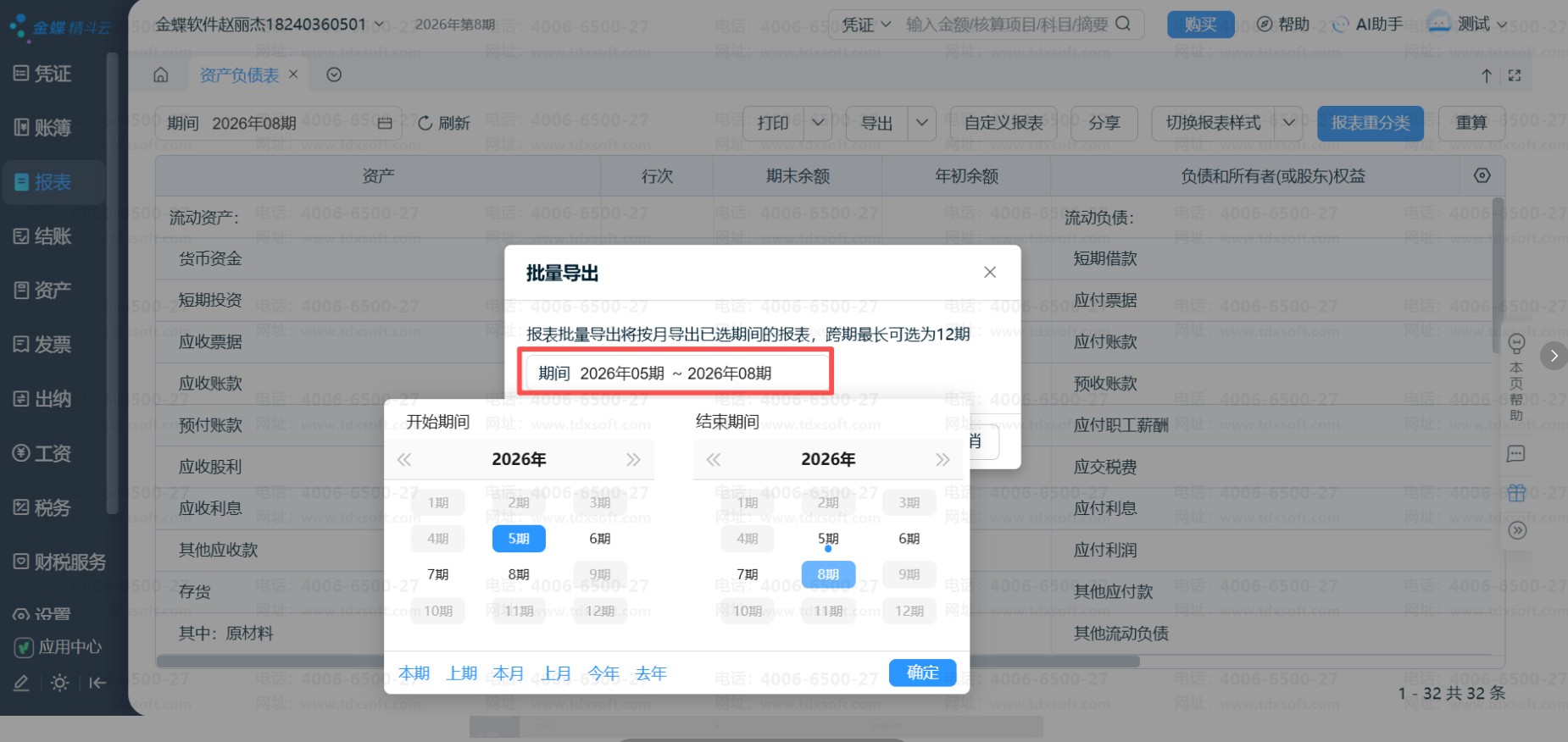The image size is (1568, 742).
Task: Expand the 切换报表样式 dropdown arrow
Action: point(1289,123)
